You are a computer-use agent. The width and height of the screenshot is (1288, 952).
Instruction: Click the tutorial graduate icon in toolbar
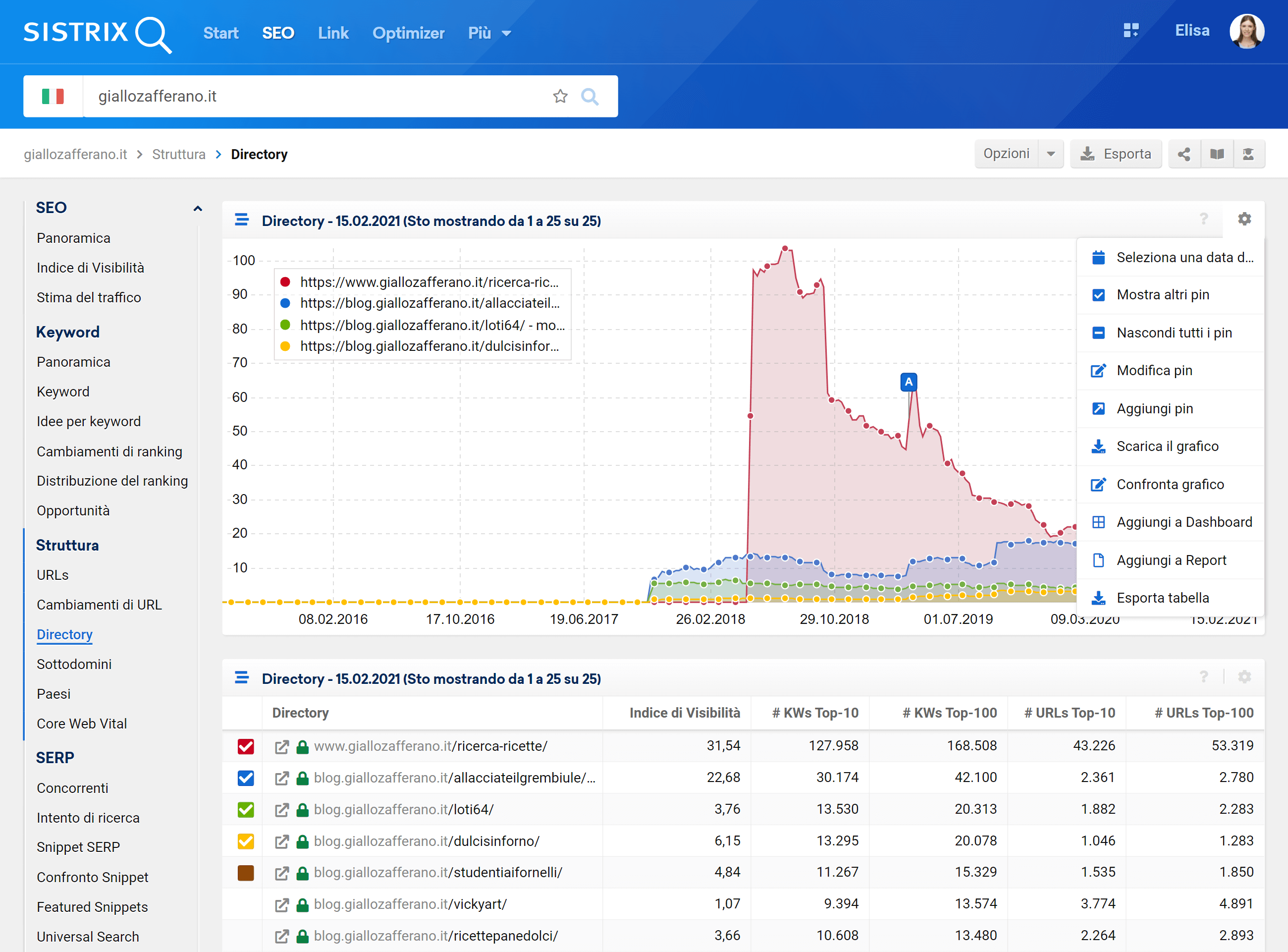pos(1248,154)
